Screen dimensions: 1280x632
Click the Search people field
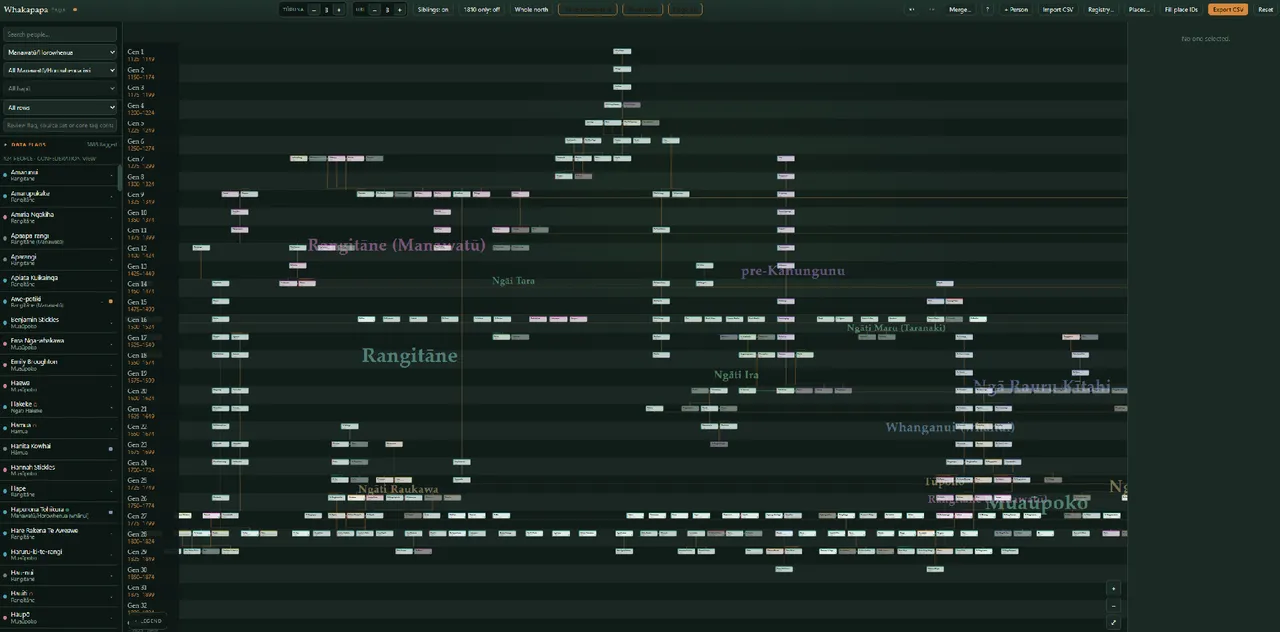tap(60, 34)
